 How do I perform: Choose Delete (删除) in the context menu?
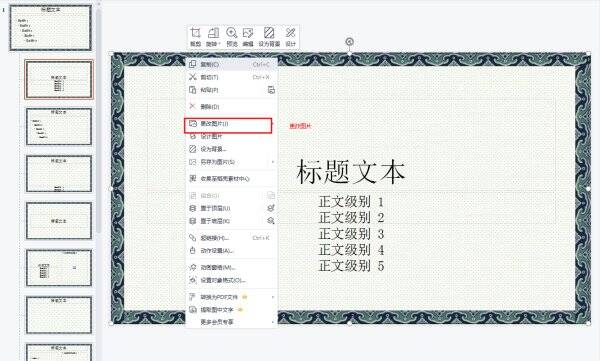tap(231, 106)
